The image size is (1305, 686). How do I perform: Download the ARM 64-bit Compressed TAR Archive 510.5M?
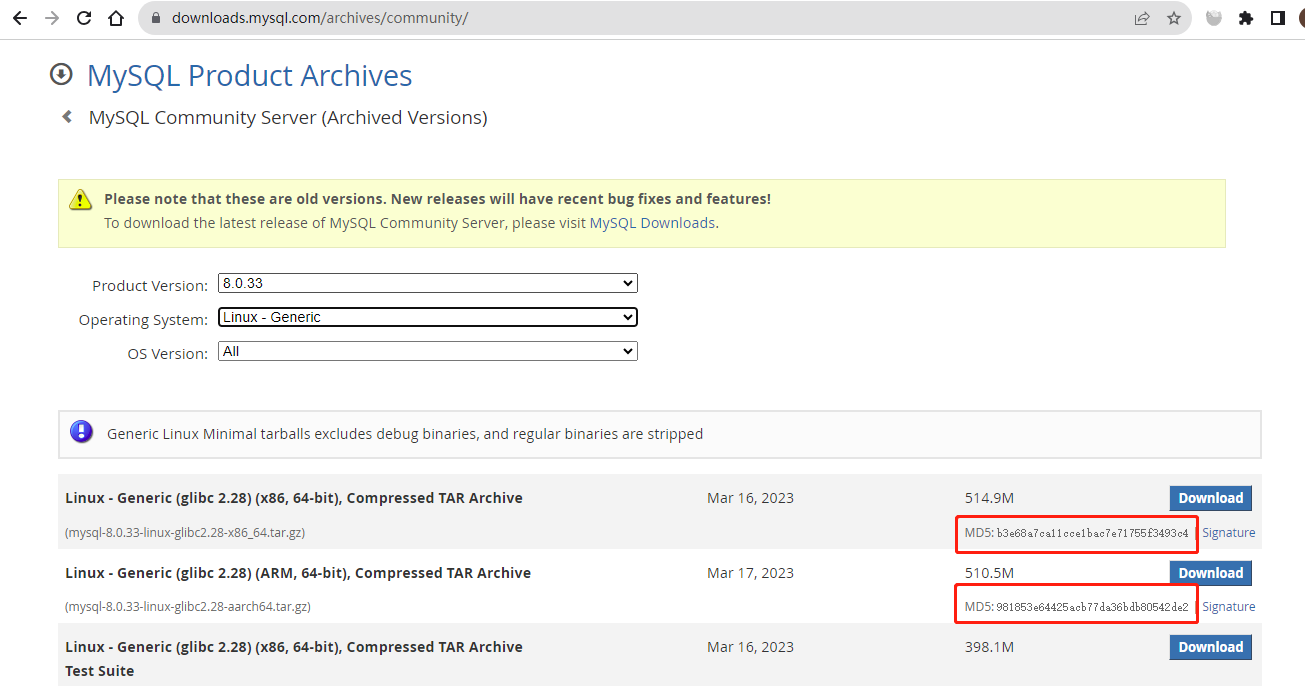(x=1210, y=573)
